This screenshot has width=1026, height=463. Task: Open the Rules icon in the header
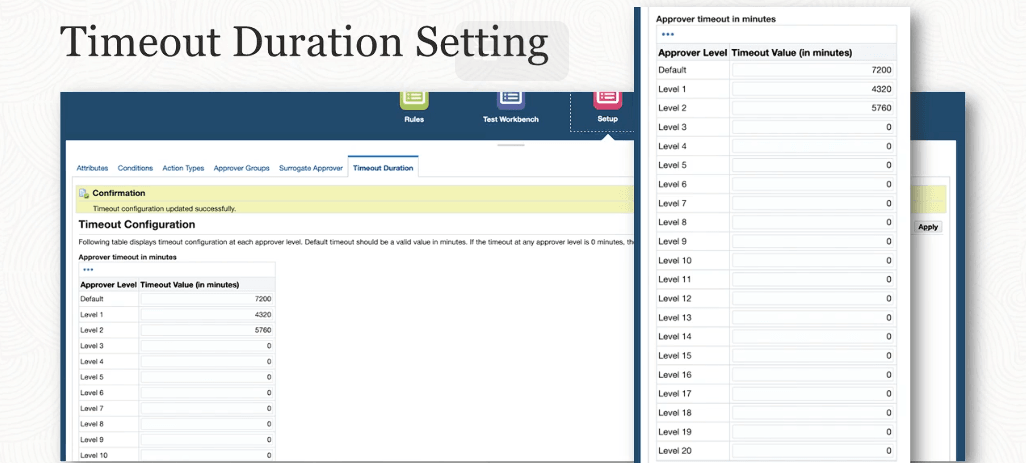tap(414, 99)
